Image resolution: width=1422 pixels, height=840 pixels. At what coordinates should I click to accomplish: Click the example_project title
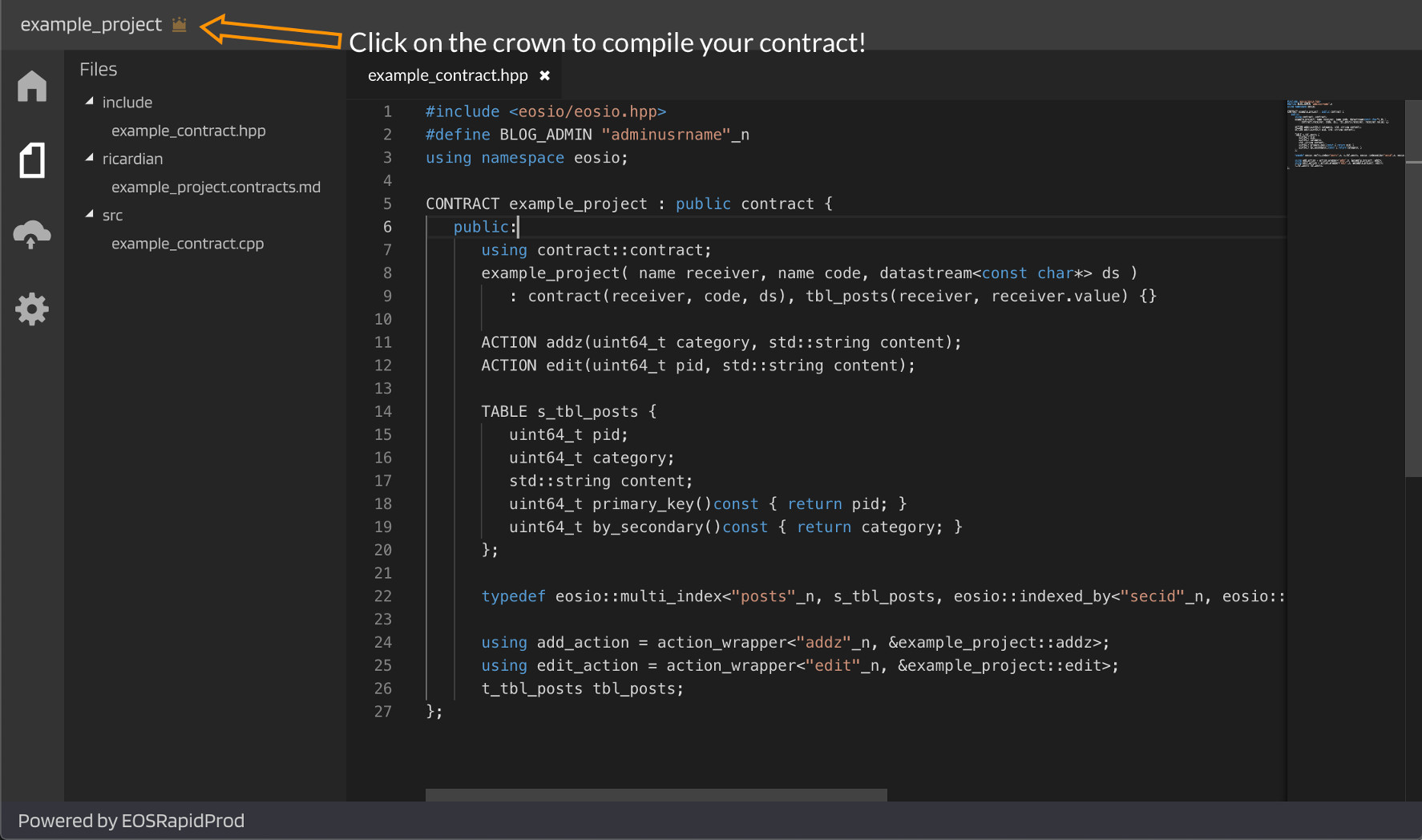coord(91,25)
